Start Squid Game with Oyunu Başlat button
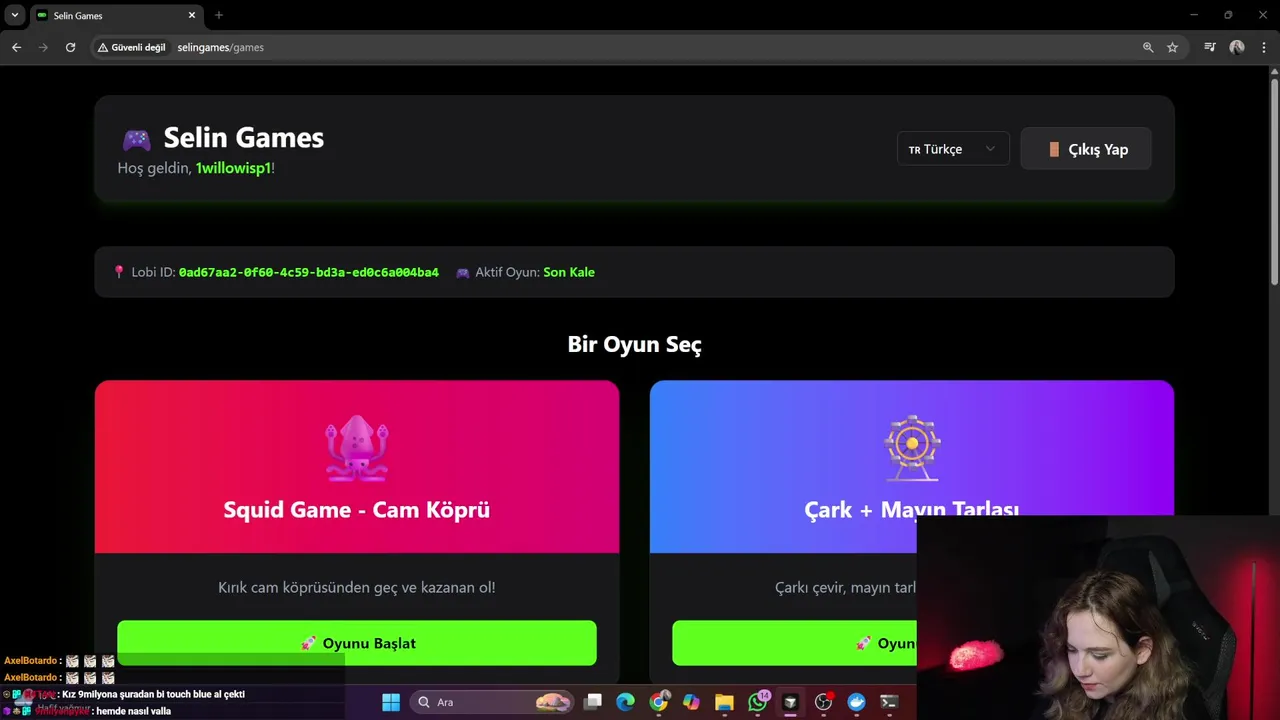 click(x=357, y=643)
